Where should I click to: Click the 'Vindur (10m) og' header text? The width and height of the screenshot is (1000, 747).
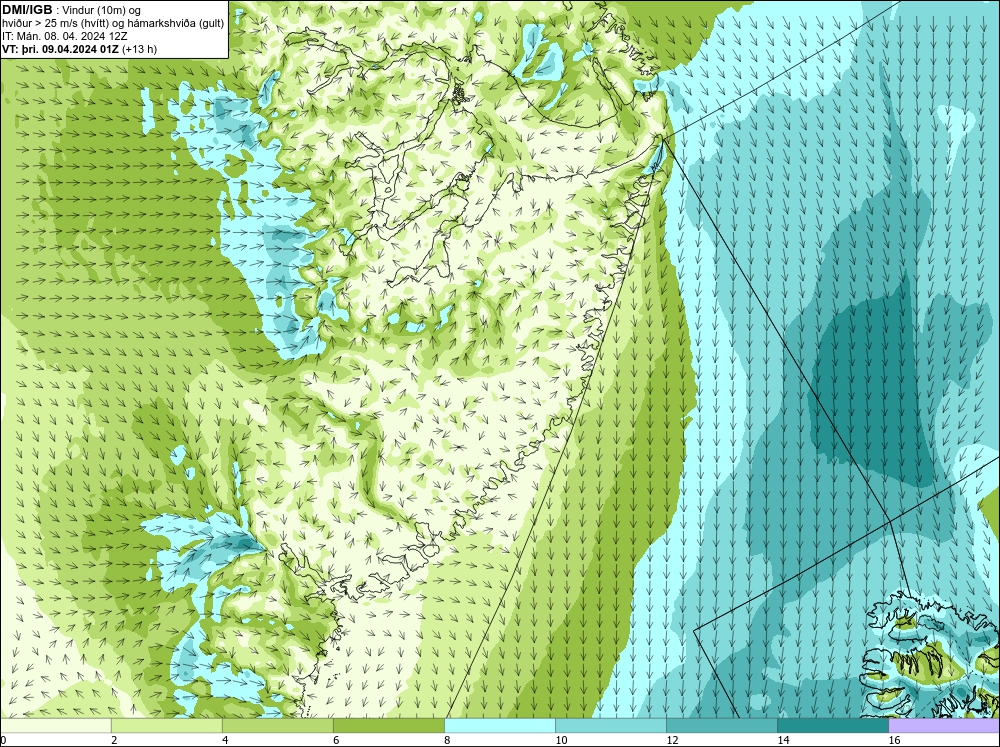(x=103, y=11)
